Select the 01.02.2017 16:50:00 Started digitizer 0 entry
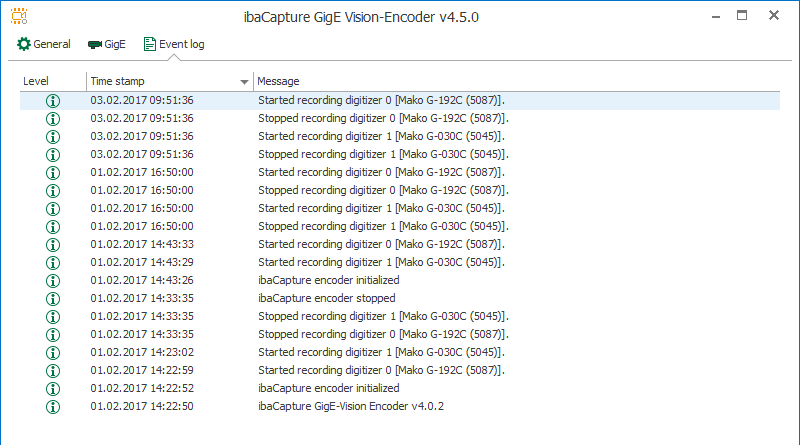The height and width of the screenshot is (445, 800). 400,172
